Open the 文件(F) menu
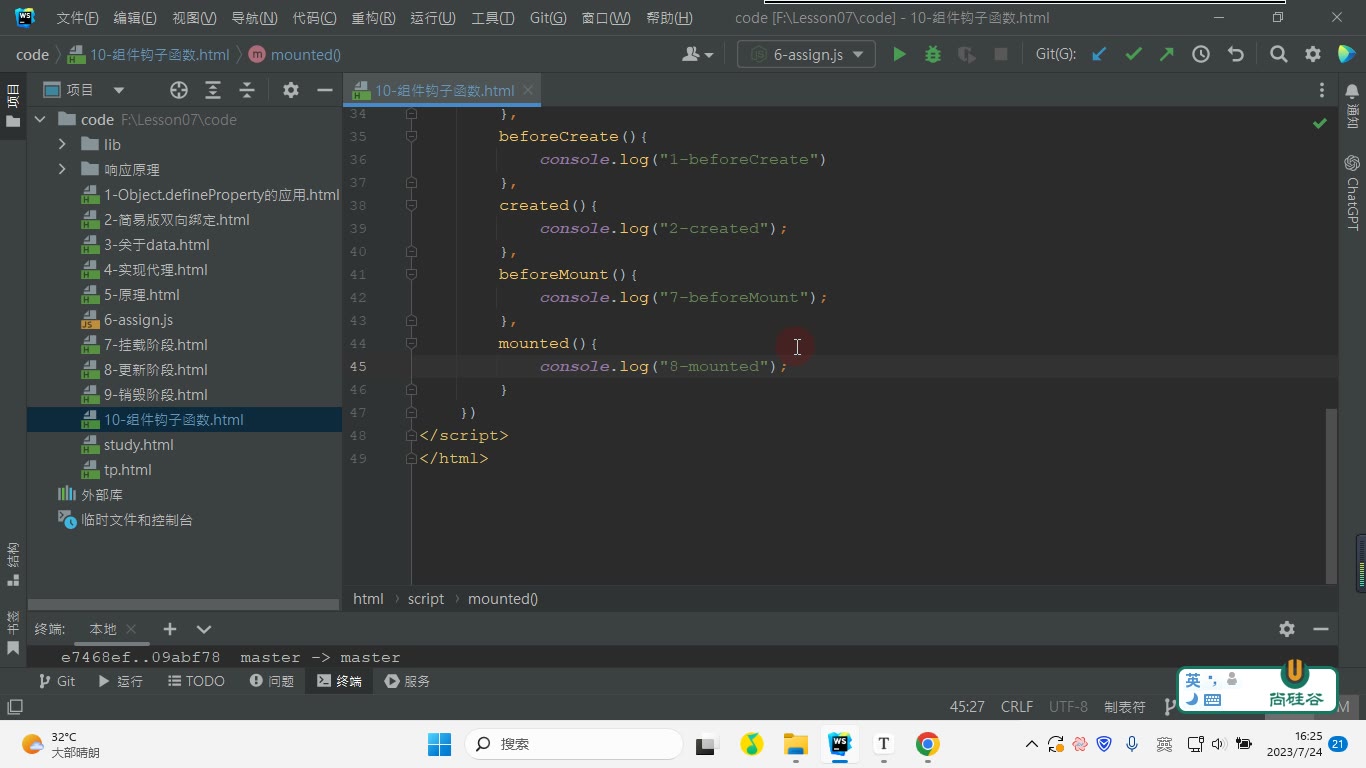Viewport: 1366px width, 768px height. [x=77, y=18]
